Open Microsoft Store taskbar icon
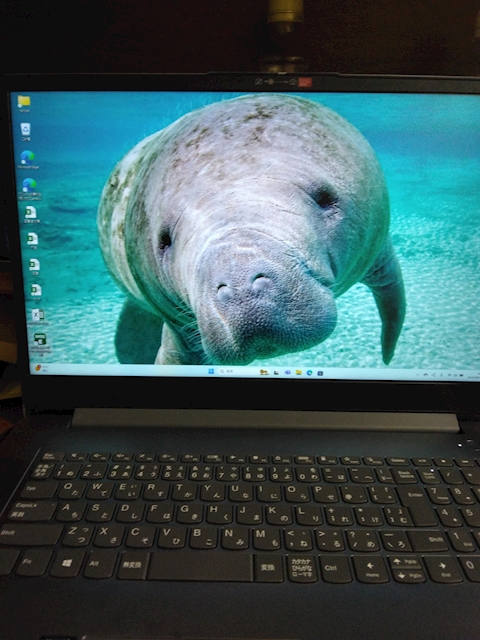 point(320,373)
